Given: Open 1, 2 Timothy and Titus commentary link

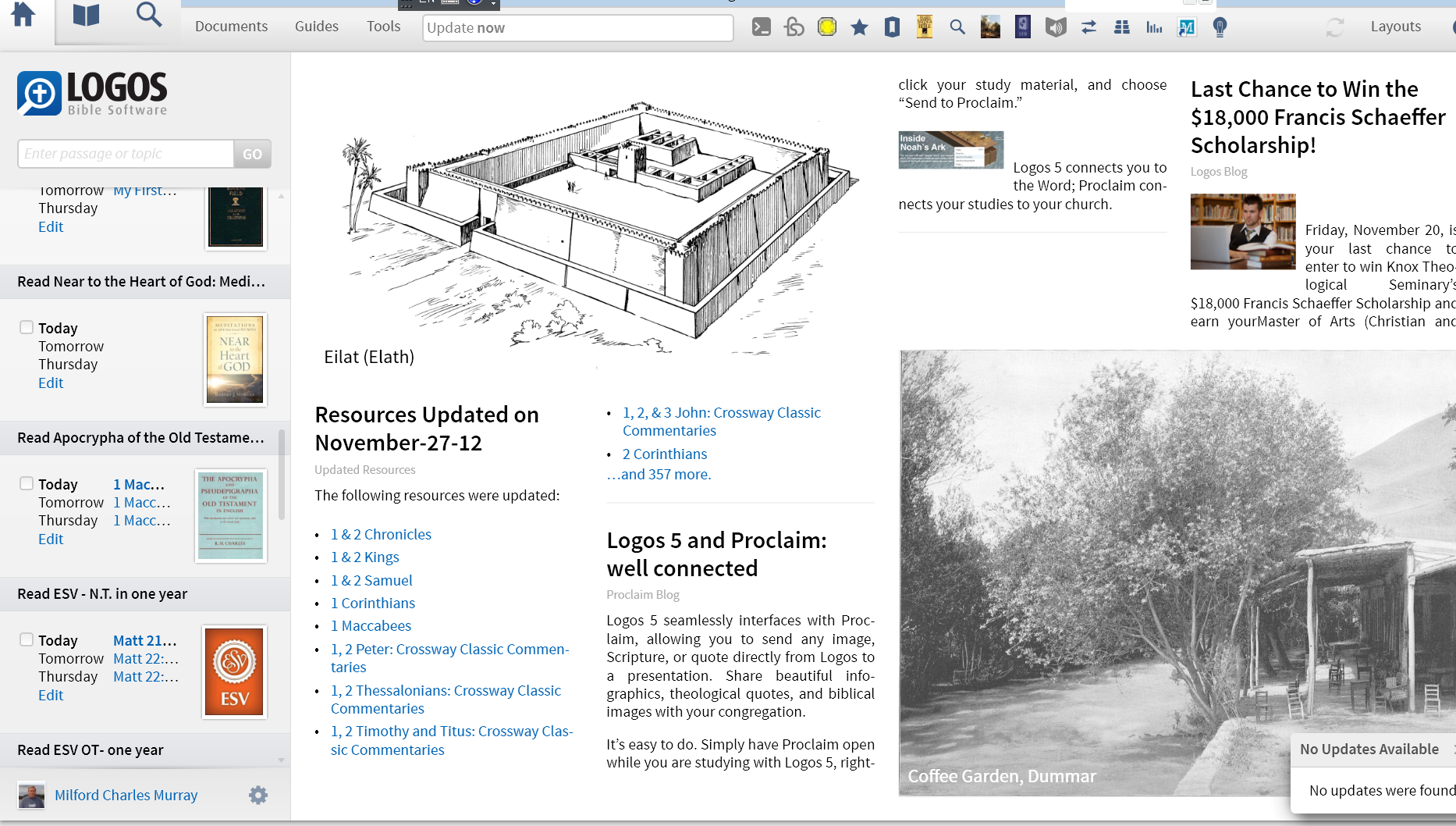Looking at the screenshot, I should click(x=452, y=740).
